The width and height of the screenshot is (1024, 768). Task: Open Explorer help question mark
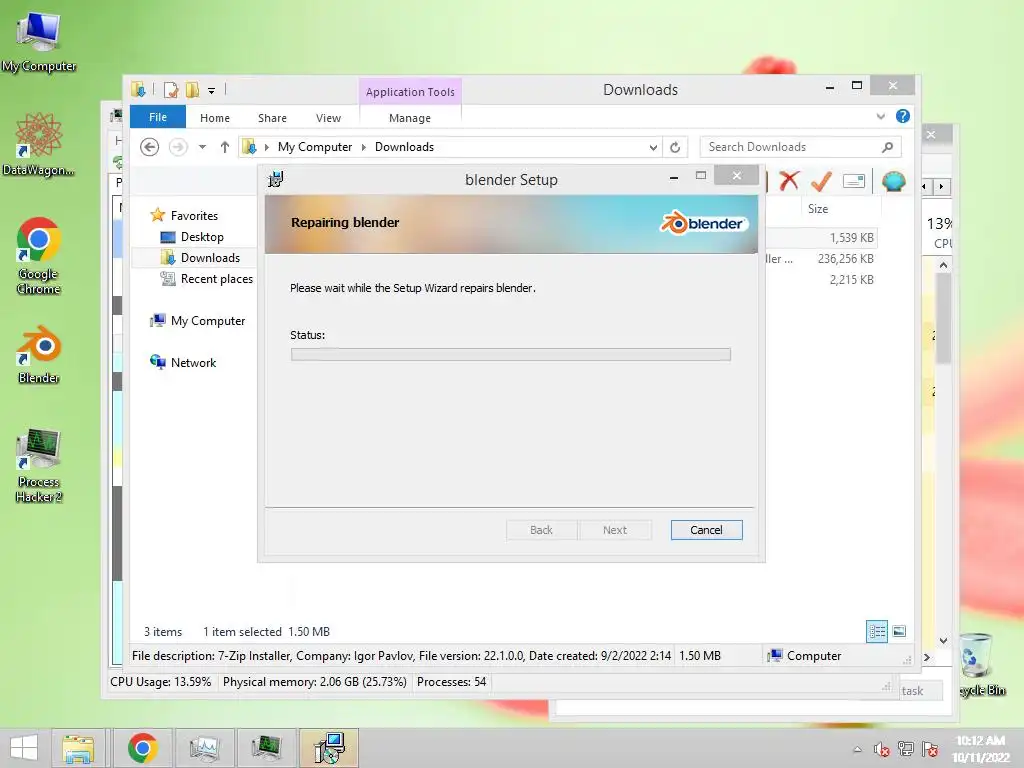click(x=903, y=116)
